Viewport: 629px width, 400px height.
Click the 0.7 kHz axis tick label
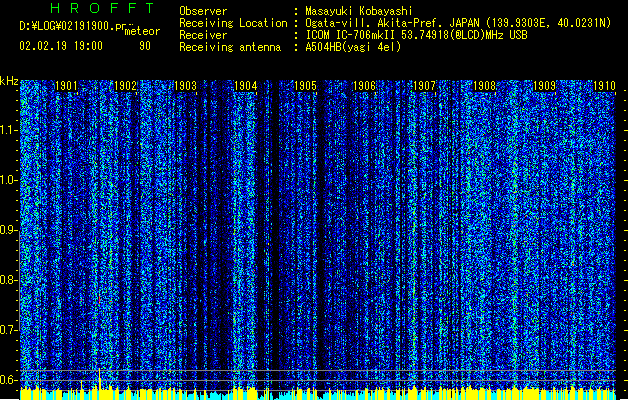tap(8, 330)
